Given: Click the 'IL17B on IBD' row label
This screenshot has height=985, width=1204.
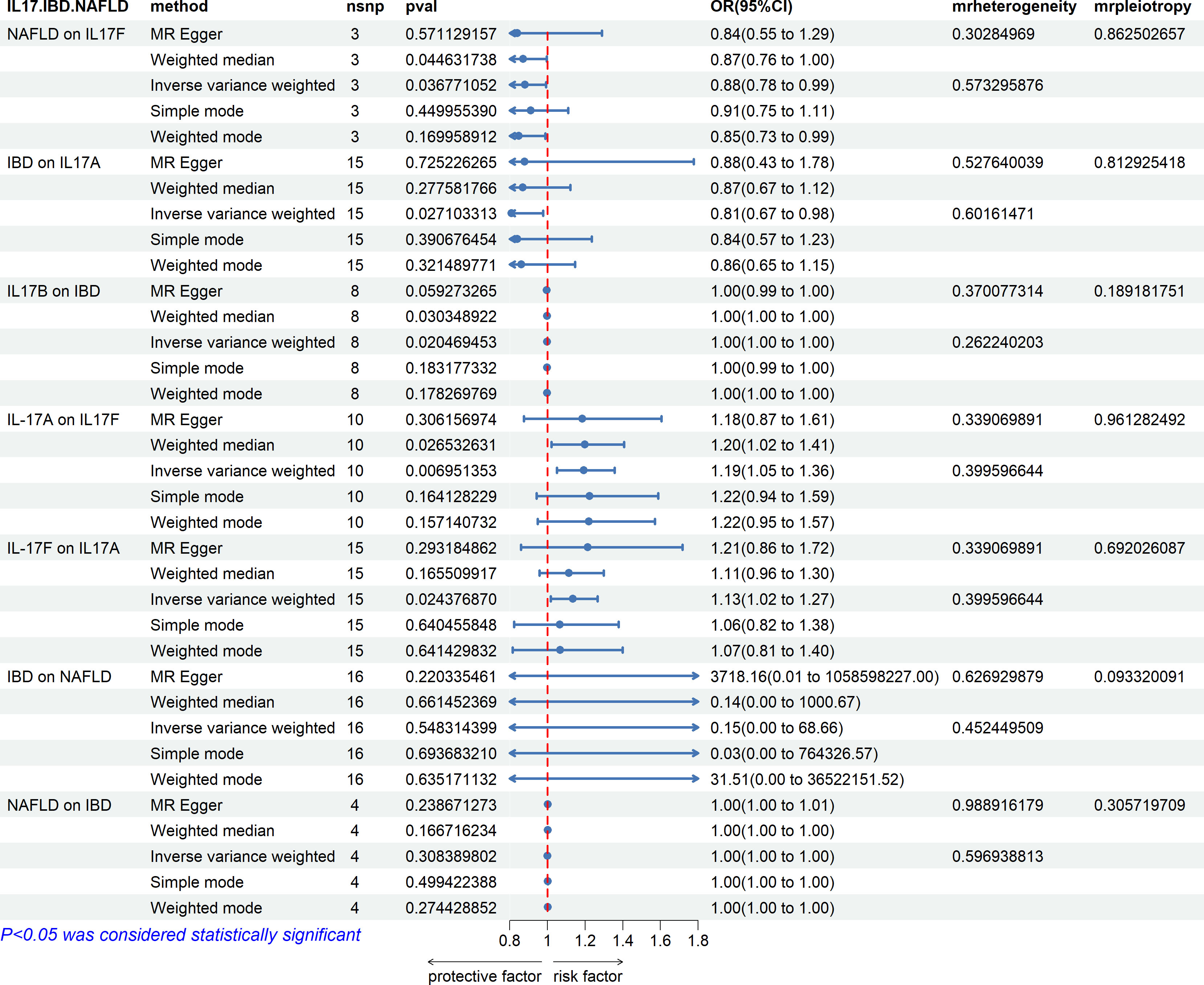Looking at the screenshot, I should point(53,291).
